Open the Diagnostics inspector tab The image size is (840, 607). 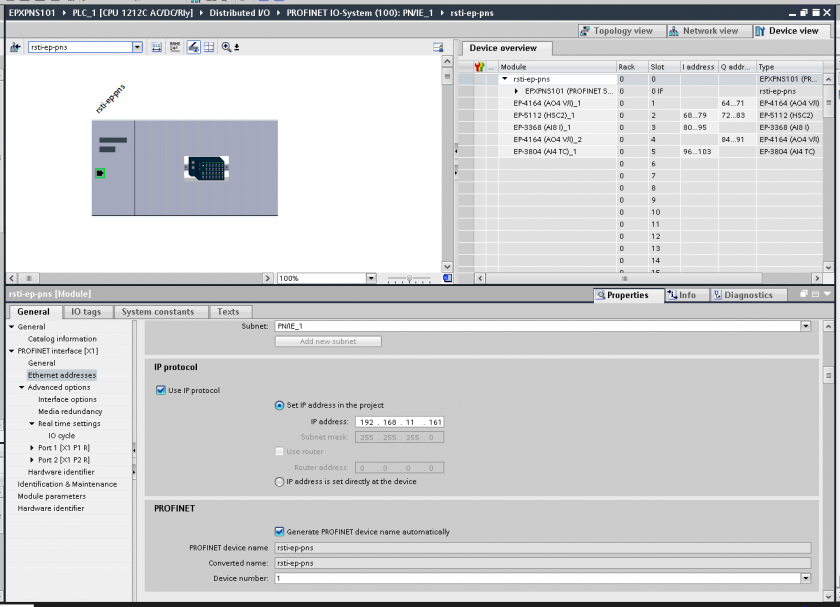(748, 295)
